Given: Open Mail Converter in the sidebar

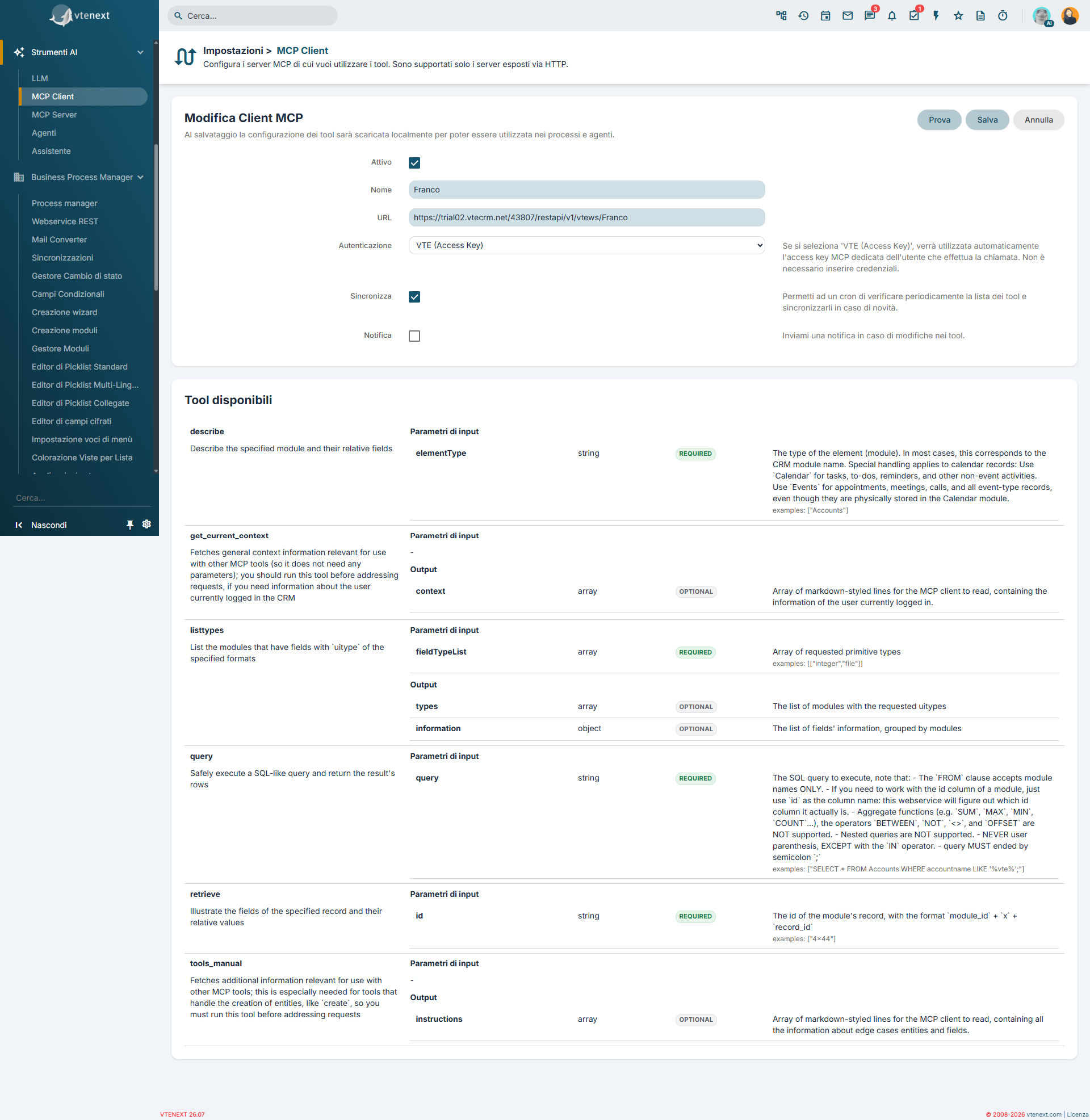Looking at the screenshot, I should point(60,240).
